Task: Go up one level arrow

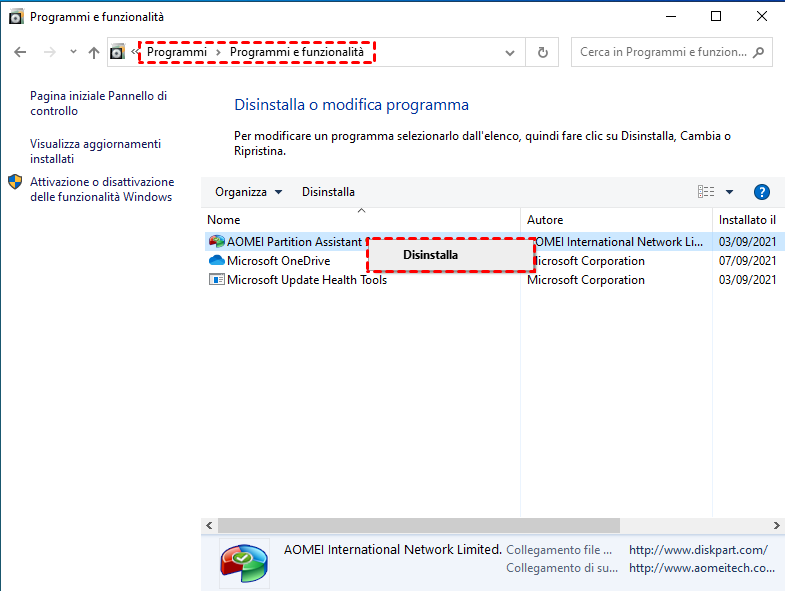Action: (94, 52)
